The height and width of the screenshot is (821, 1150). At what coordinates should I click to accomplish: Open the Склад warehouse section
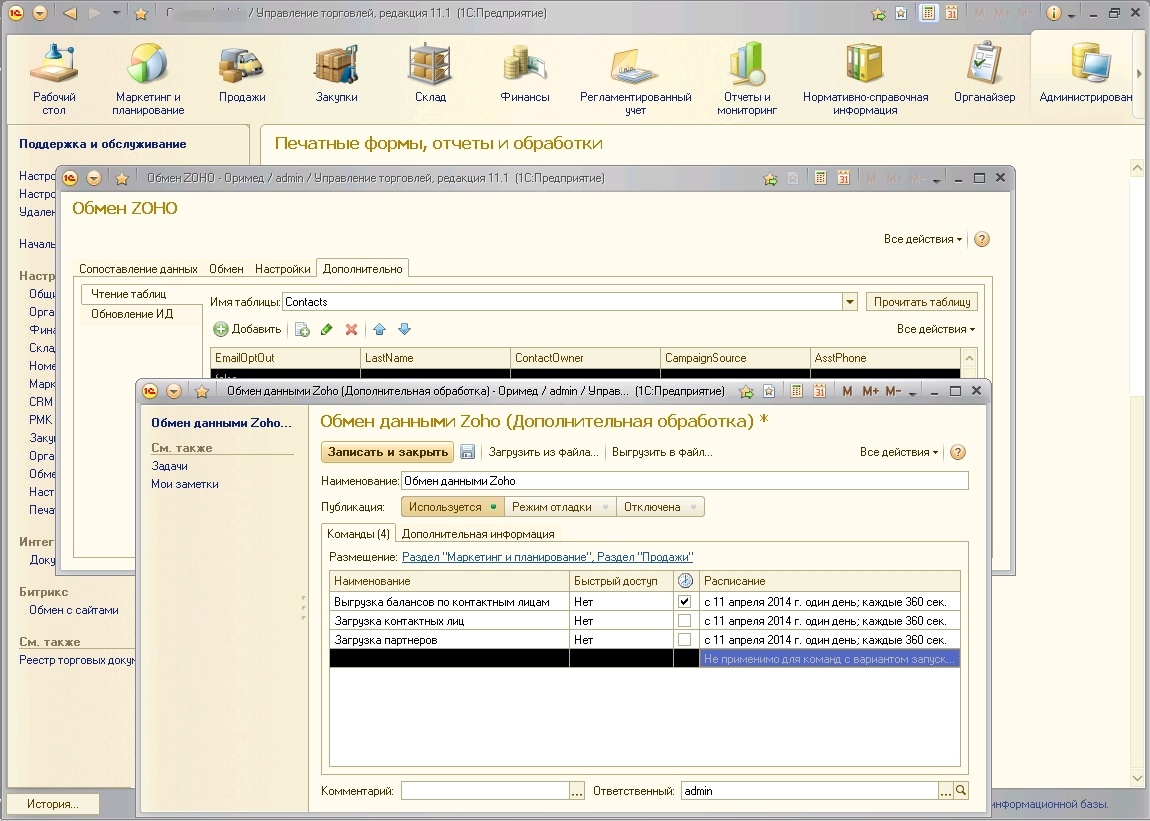(431, 73)
